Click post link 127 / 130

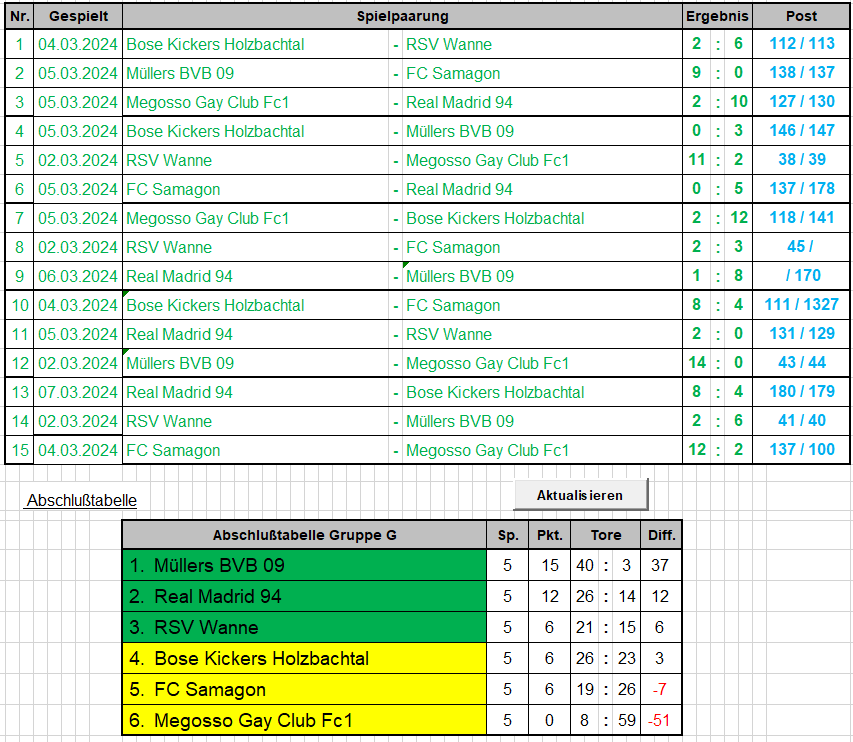[x=802, y=102]
